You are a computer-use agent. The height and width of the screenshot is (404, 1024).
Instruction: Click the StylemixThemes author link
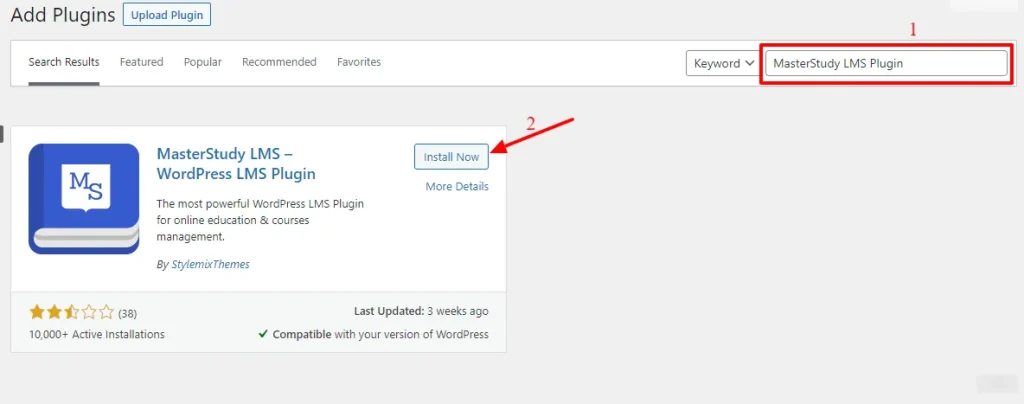point(210,264)
